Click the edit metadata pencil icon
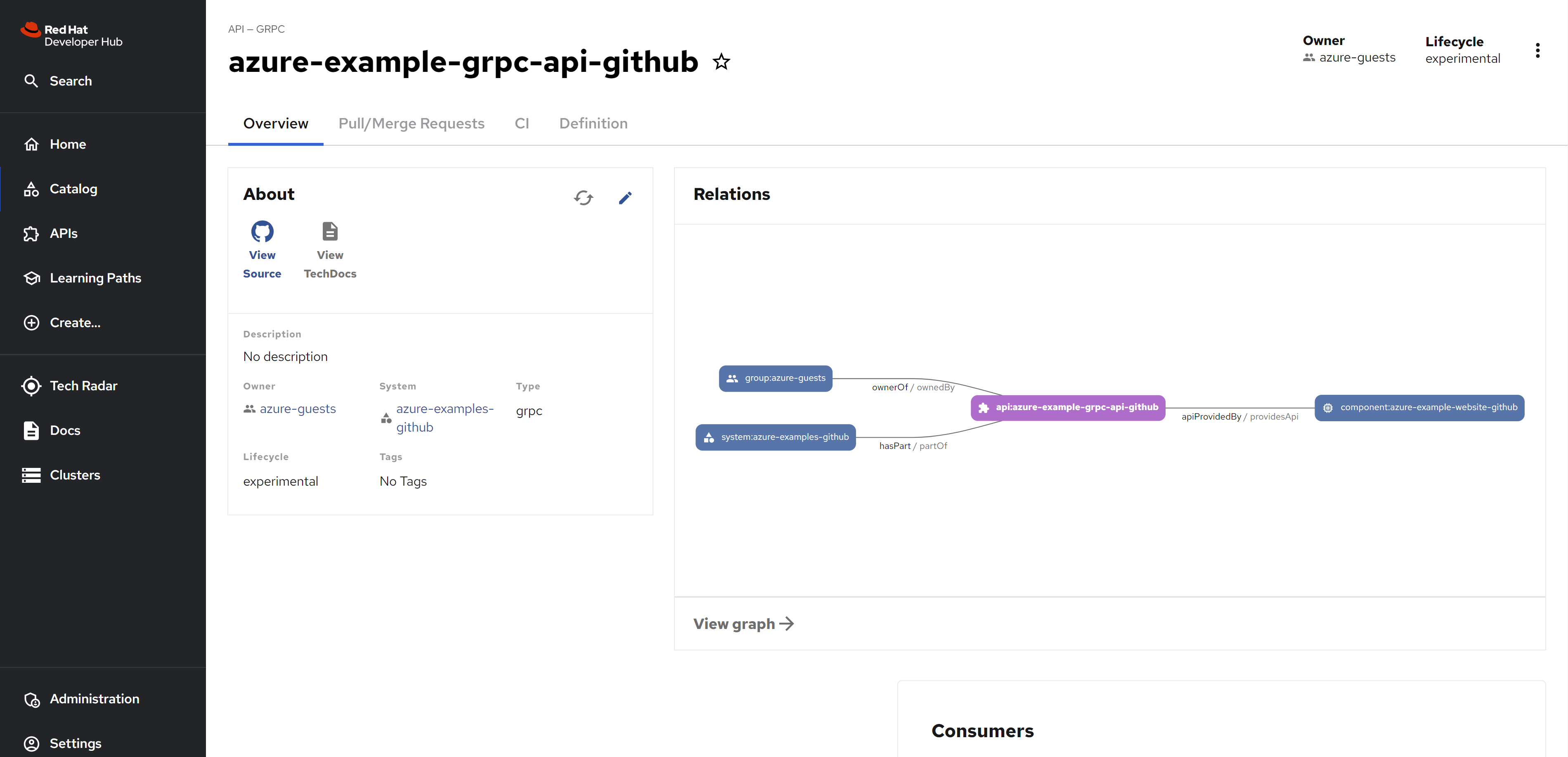The height and width of the screenshot is (757, 1568). [x=625, y=197]
